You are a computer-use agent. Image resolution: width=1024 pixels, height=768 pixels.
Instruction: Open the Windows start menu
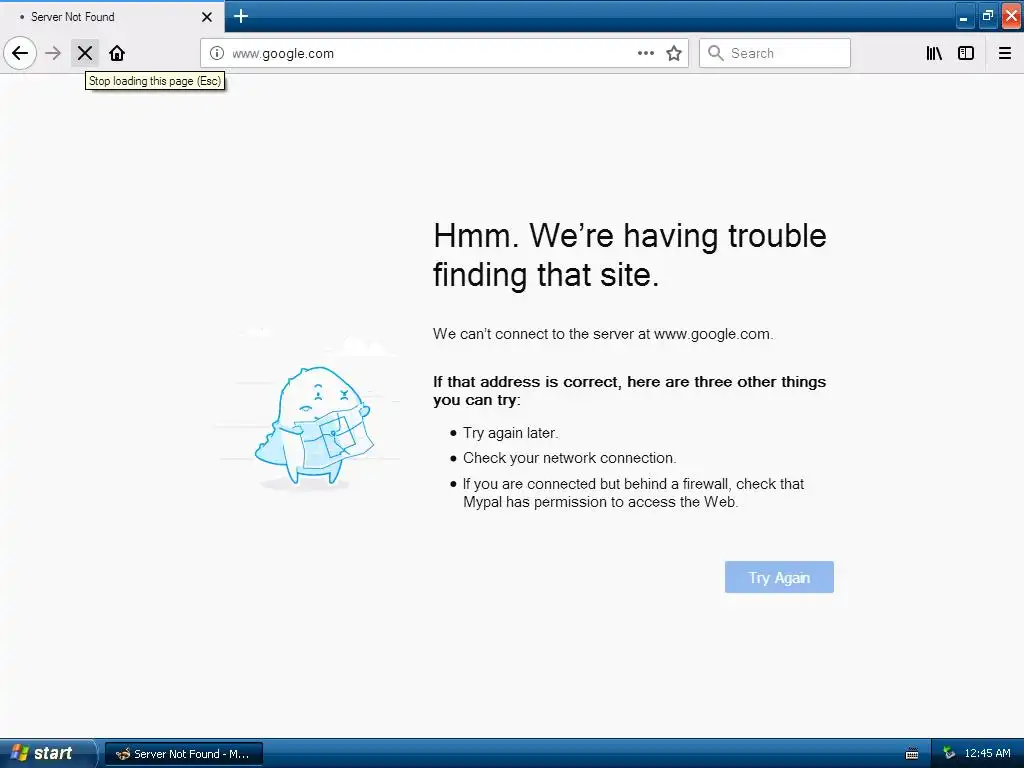(47, 753)
